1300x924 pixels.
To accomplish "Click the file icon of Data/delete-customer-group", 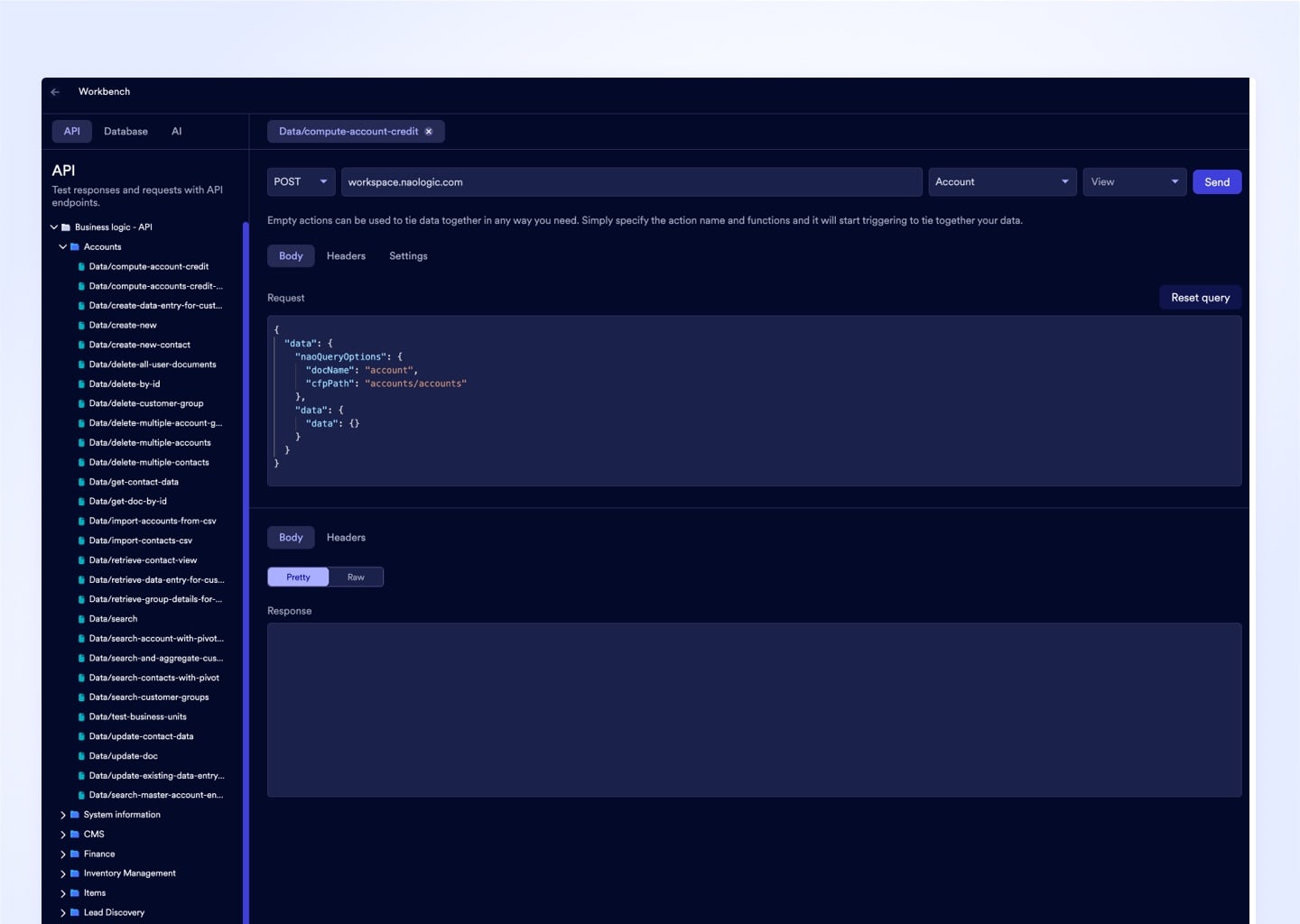I will (81, 404).
